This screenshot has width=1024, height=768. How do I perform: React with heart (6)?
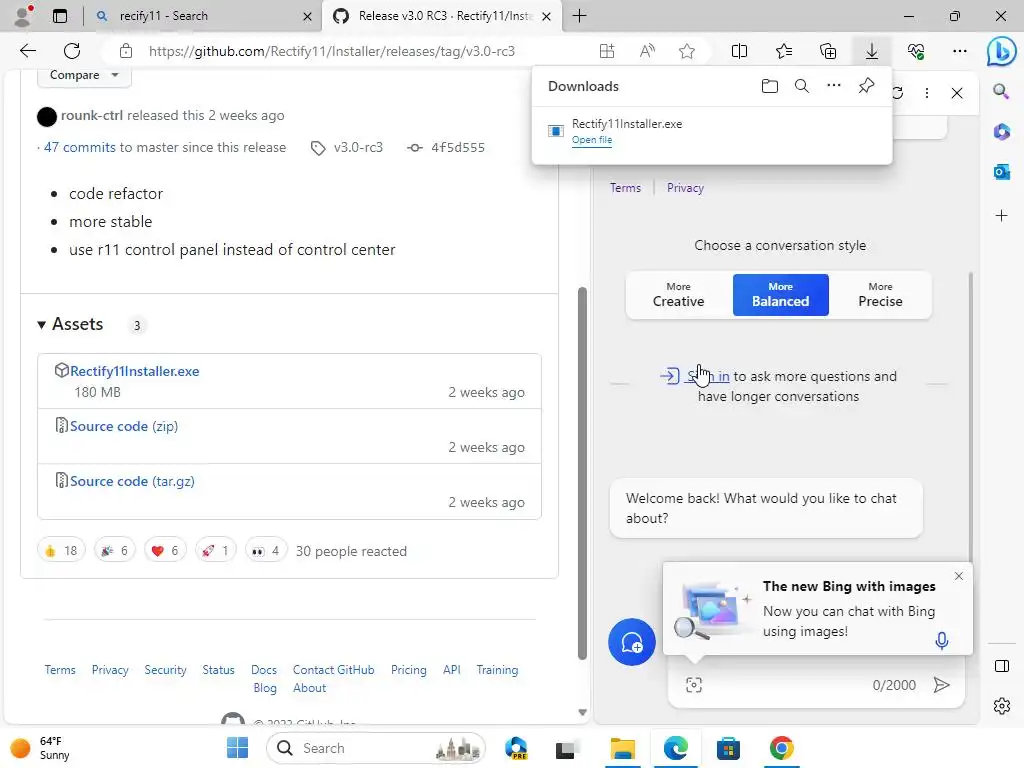point(165,551)
